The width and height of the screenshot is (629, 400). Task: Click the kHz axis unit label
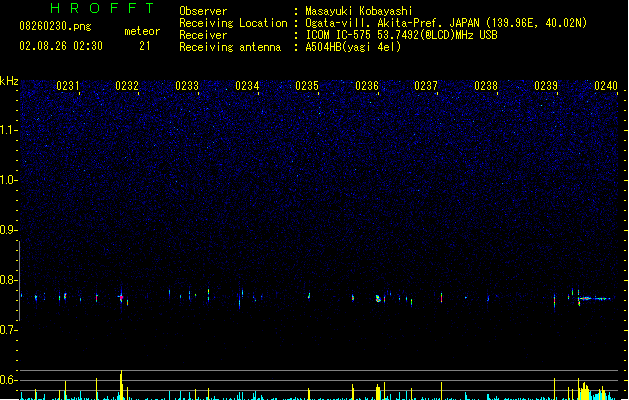pos(9,81)
